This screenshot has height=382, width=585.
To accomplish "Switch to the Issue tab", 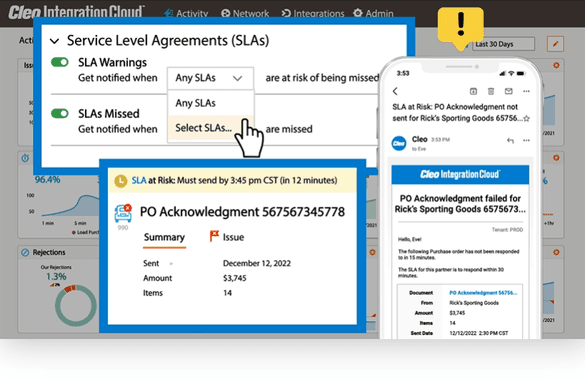I will click(x=227, y=237).
